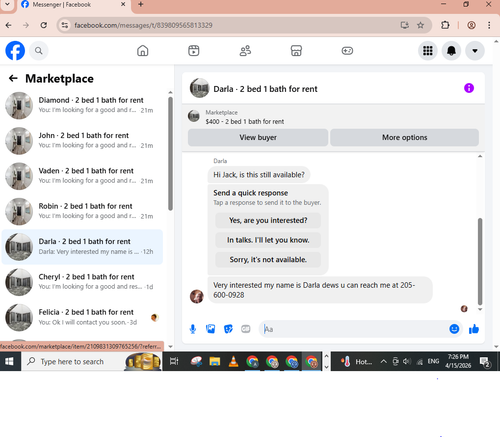Image resolution: width=500 pixels, height=437 pixels.
Task: Open Task View on the taskbar
Action: coord(174,361)
